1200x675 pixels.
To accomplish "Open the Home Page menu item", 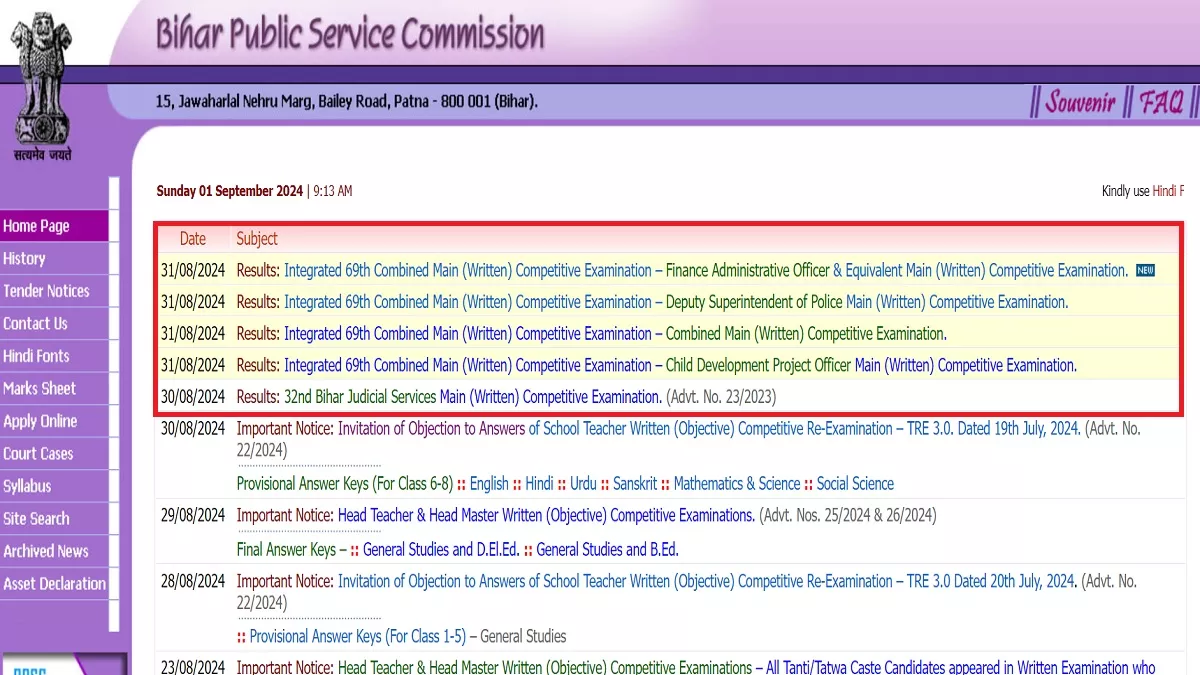I will [54, 226].
